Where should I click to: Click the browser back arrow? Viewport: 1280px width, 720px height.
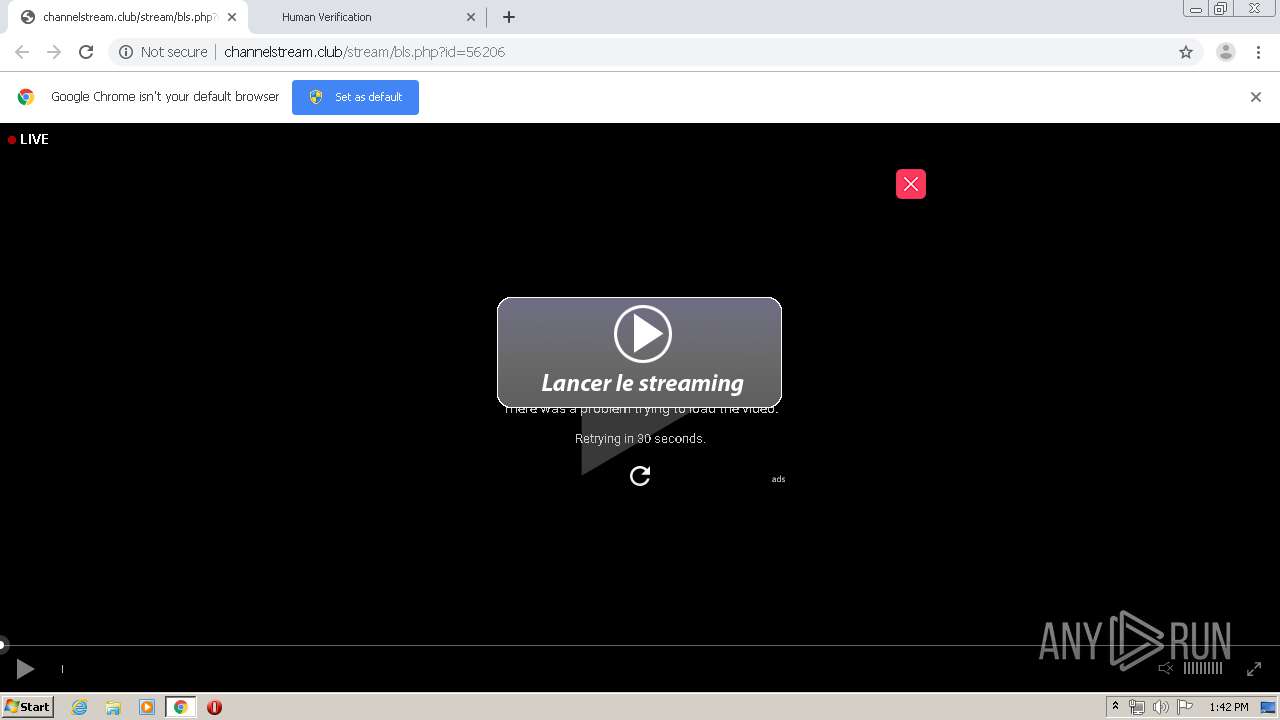[22, 52]
